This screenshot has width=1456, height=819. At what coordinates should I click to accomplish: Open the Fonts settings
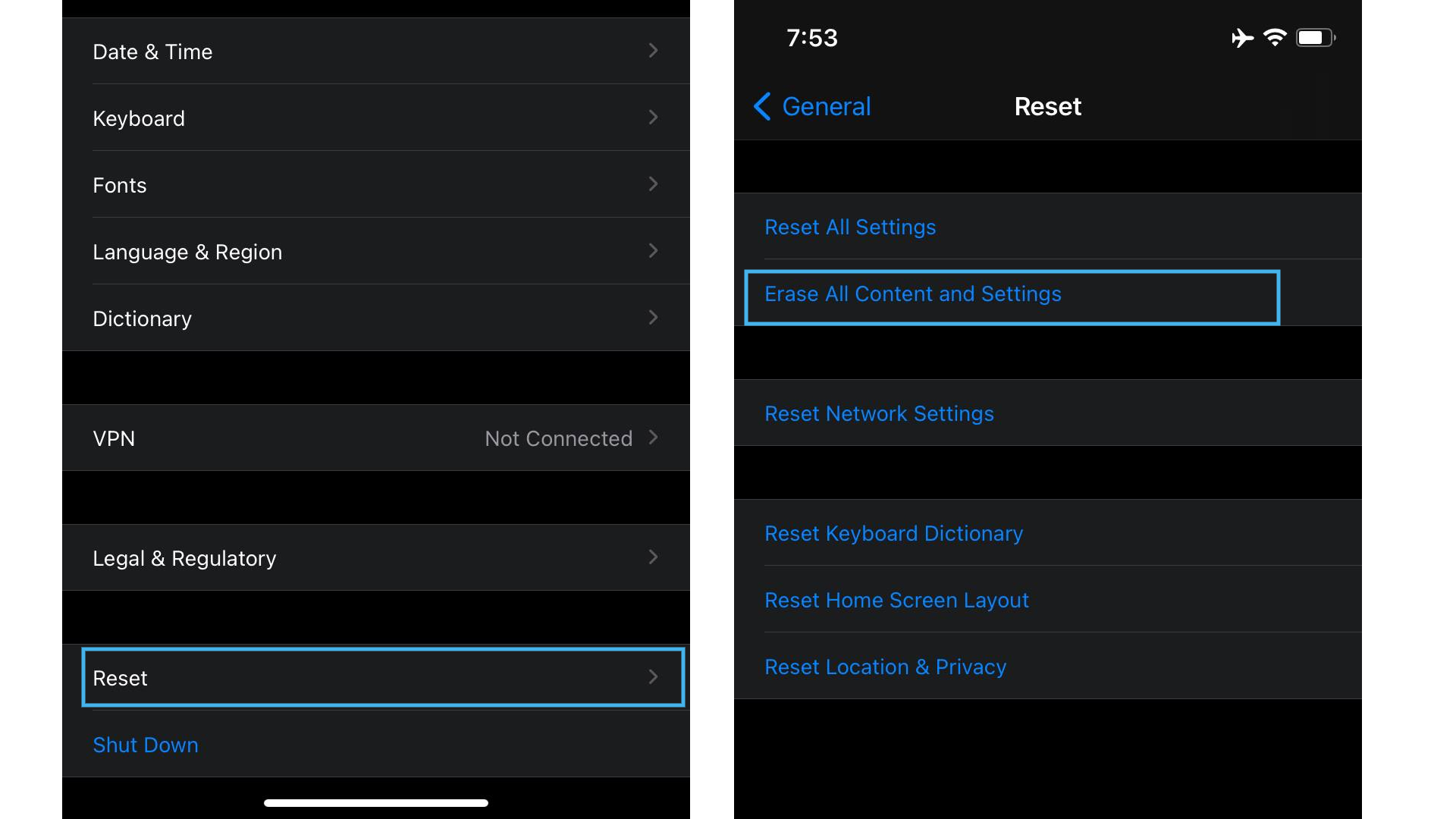pyautogui.click(x=375, y=185)
